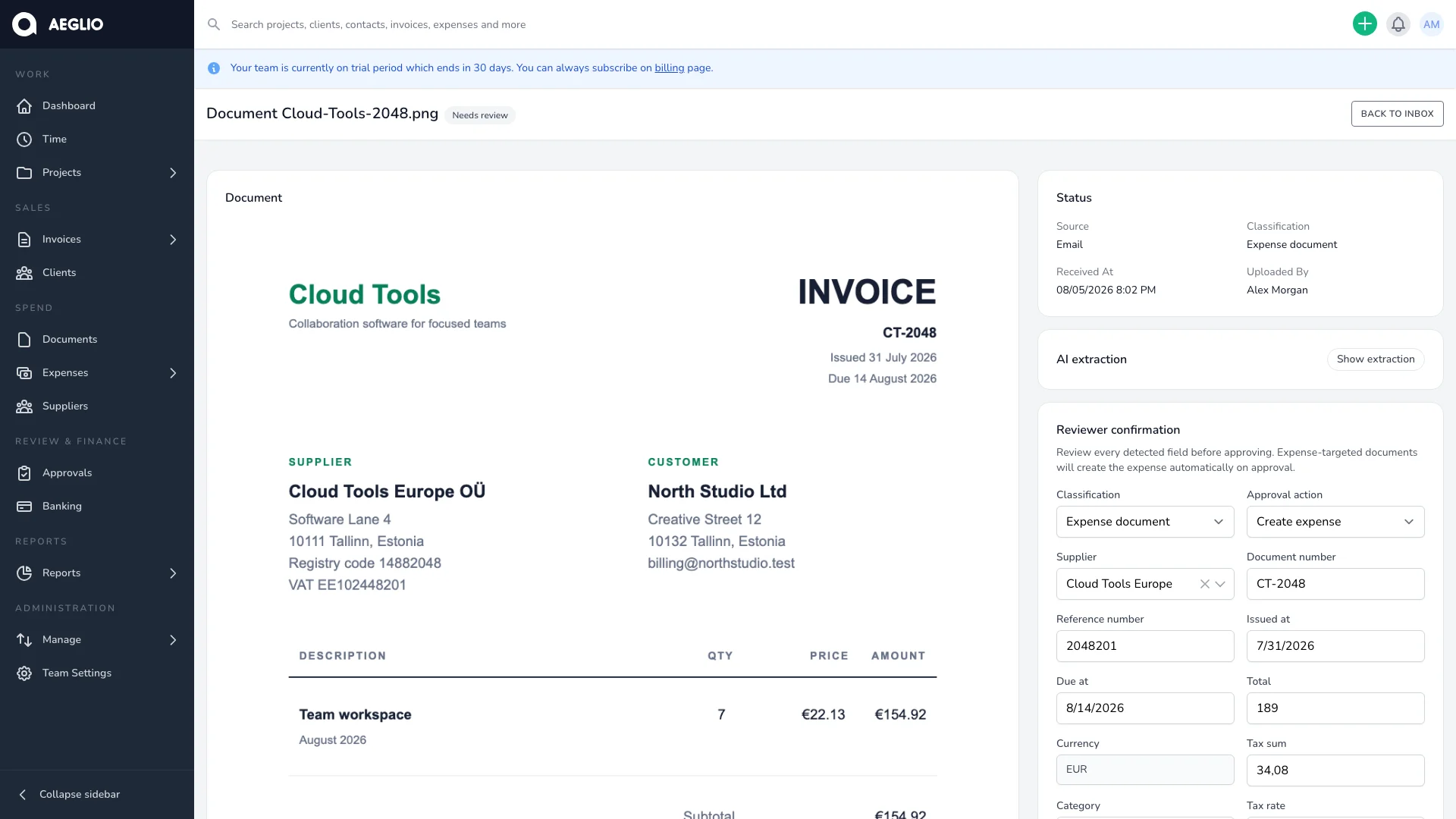Screen dimensions: 1456x819
Task: Click the Due at date field
Action: pos(1145,708)
